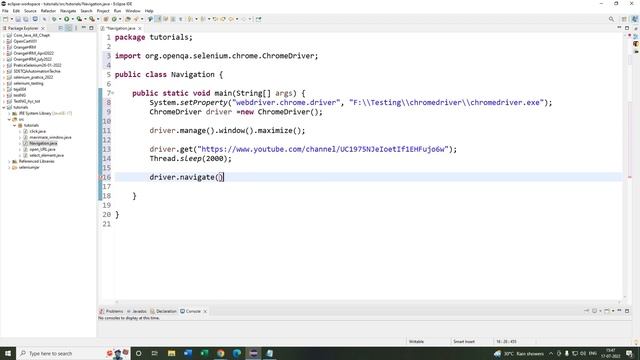Maximize the Console panel
Viewport: 640px width, 360px height.
click(627, 311)
